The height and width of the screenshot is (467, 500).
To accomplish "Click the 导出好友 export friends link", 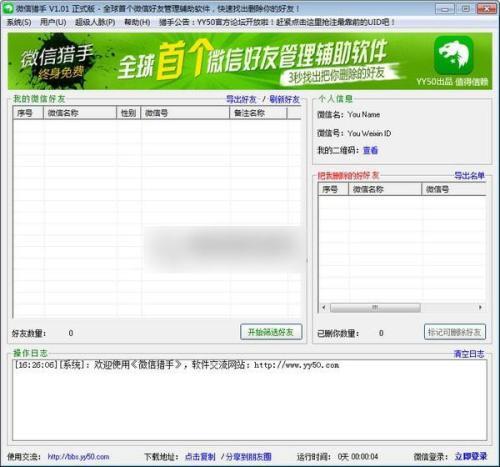I will click(241, 99).
